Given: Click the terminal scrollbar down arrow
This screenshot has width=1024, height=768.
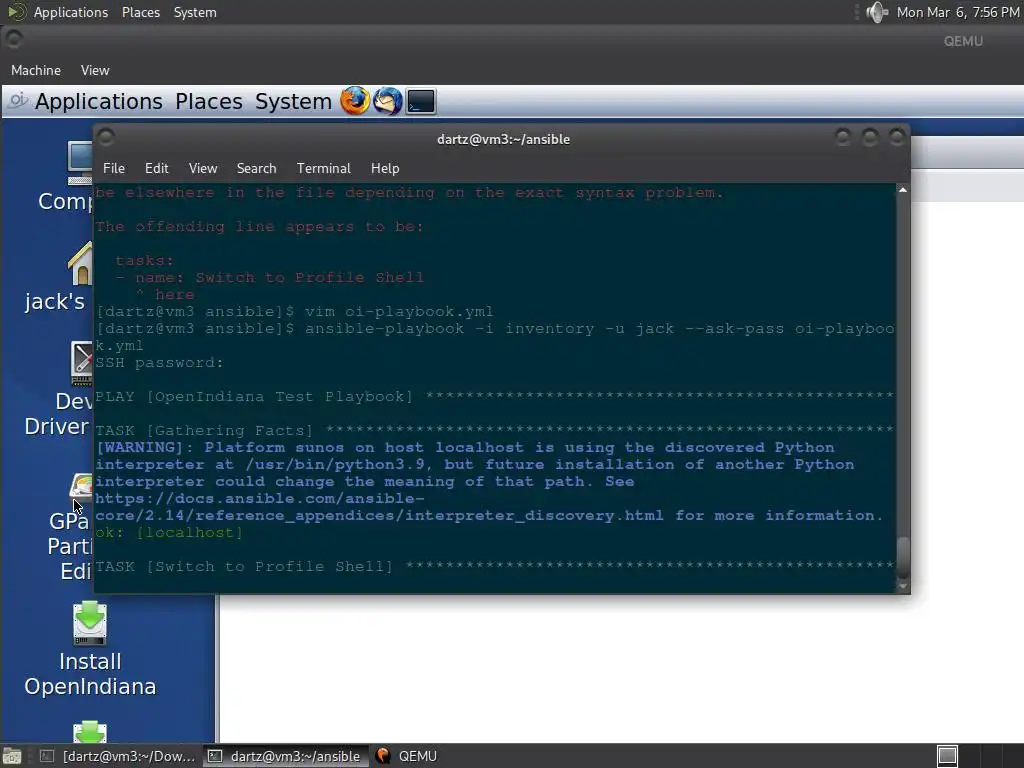Looking at the screenshot, I should coord(903,586).
